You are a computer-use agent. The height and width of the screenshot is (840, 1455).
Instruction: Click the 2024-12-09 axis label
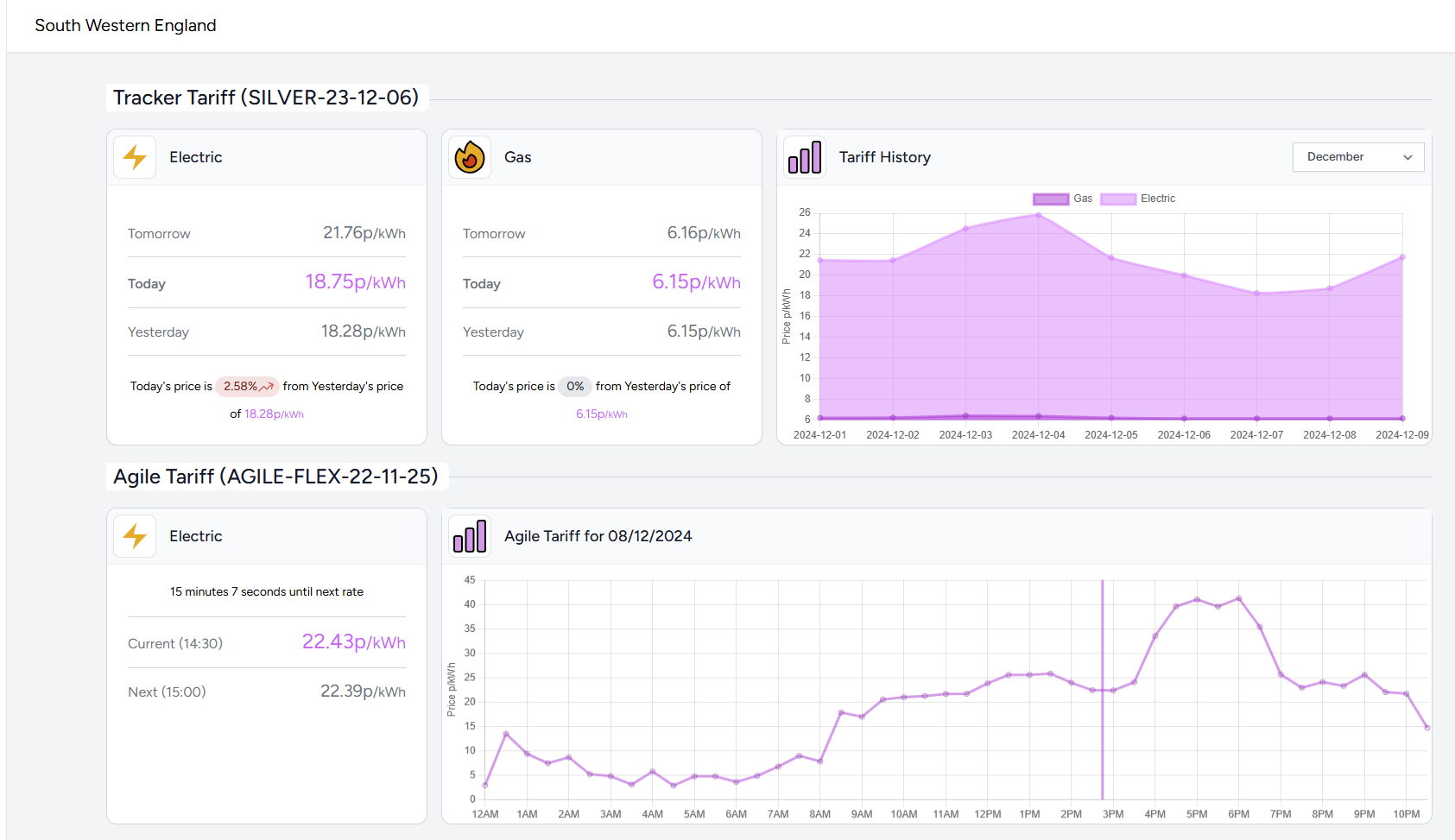[x=1402, y=435]
